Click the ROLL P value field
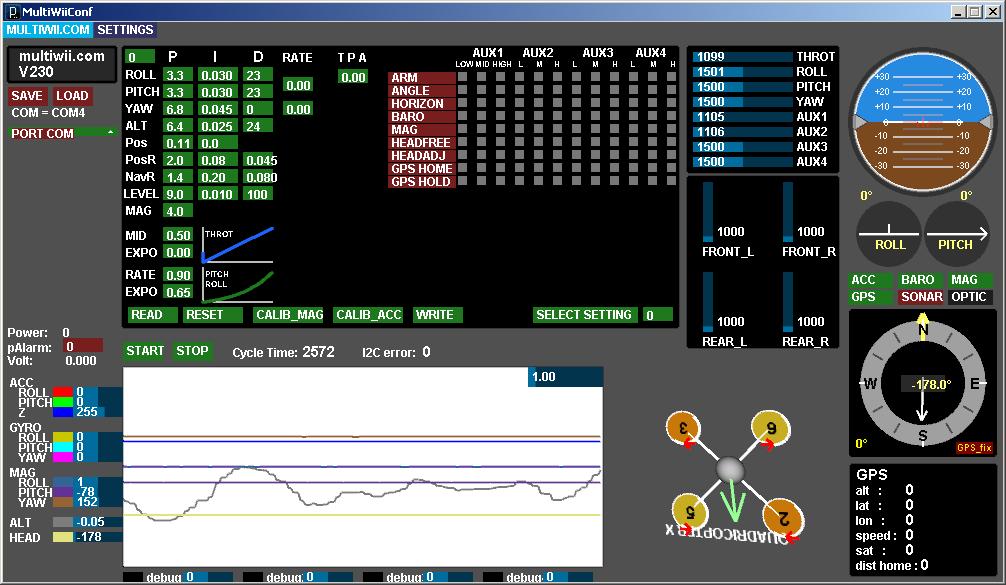Screen dimensions: 1006x585 tap(177, 75)
